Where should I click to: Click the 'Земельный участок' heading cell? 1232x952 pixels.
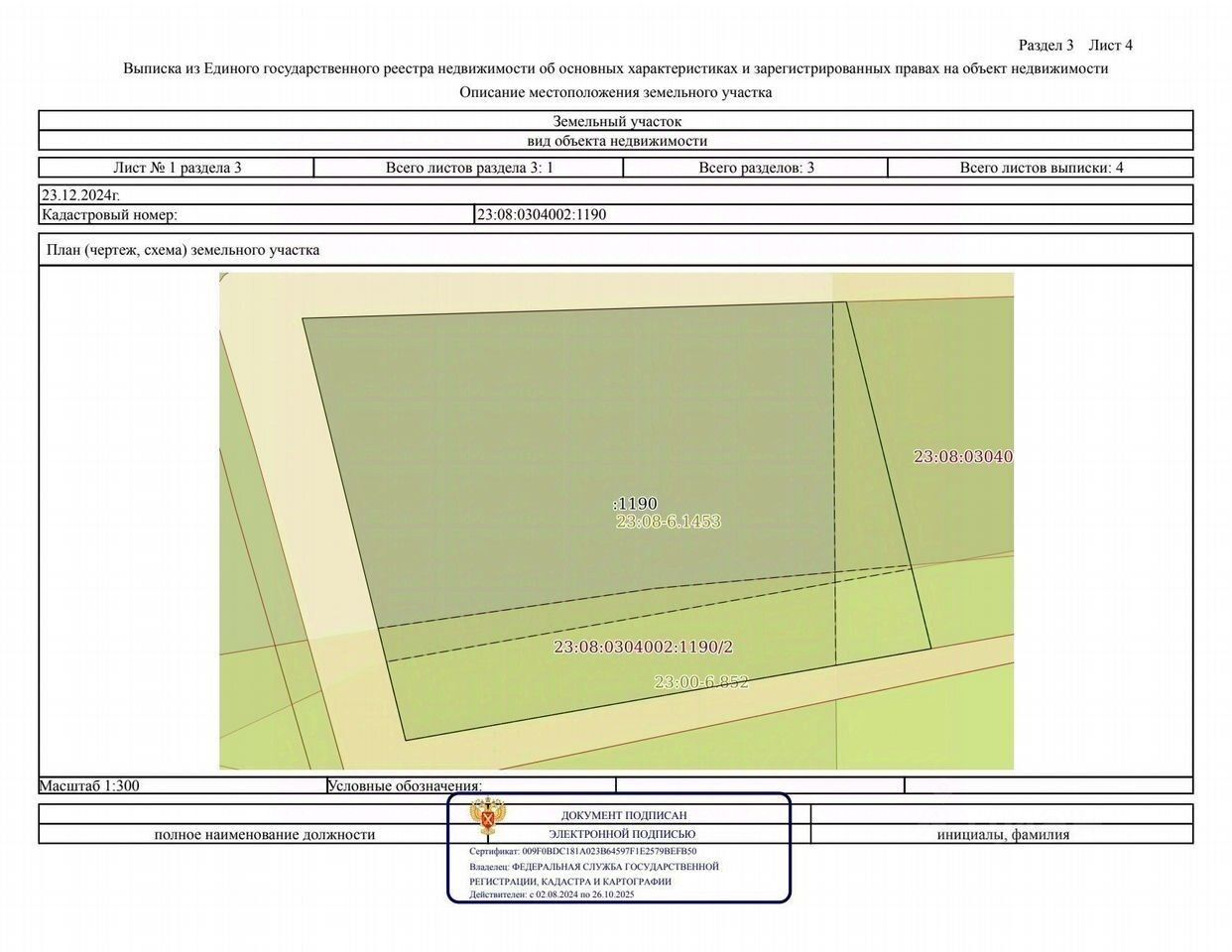pyautogui.click(x=616, y=121)
